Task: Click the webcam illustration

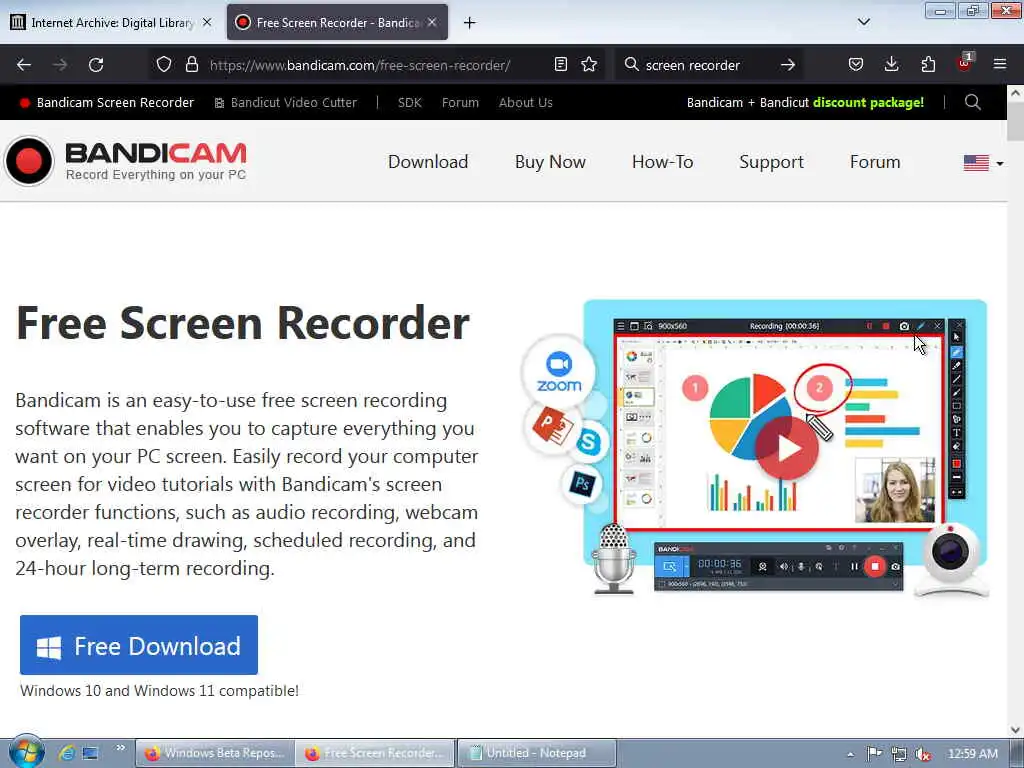Action: (x=950, y=560)
